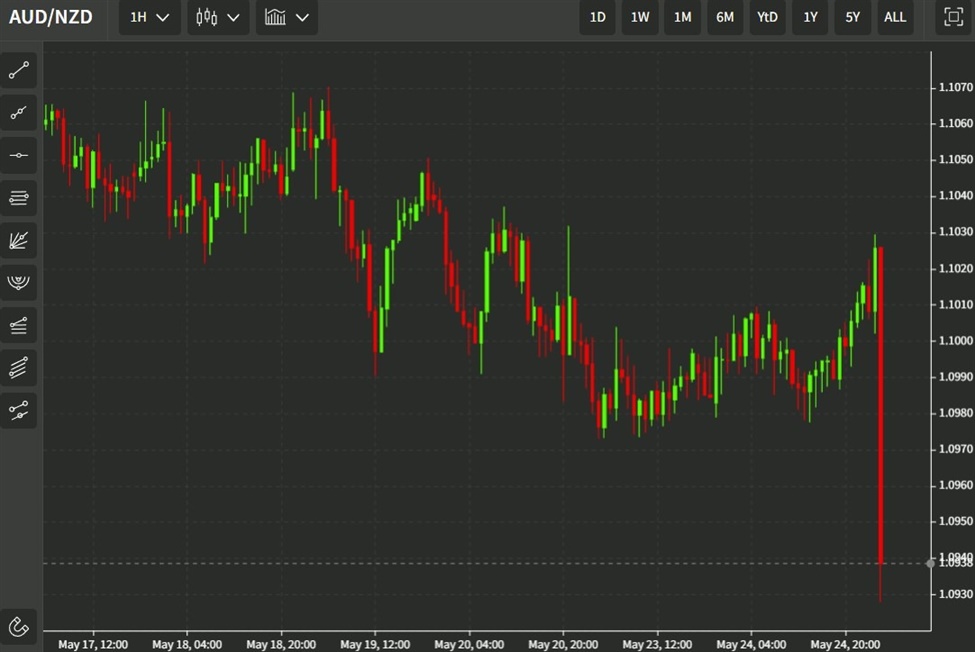Click the AUD/NZD symbol label
This screenshot has width=975, height=652.
[52, 16]
